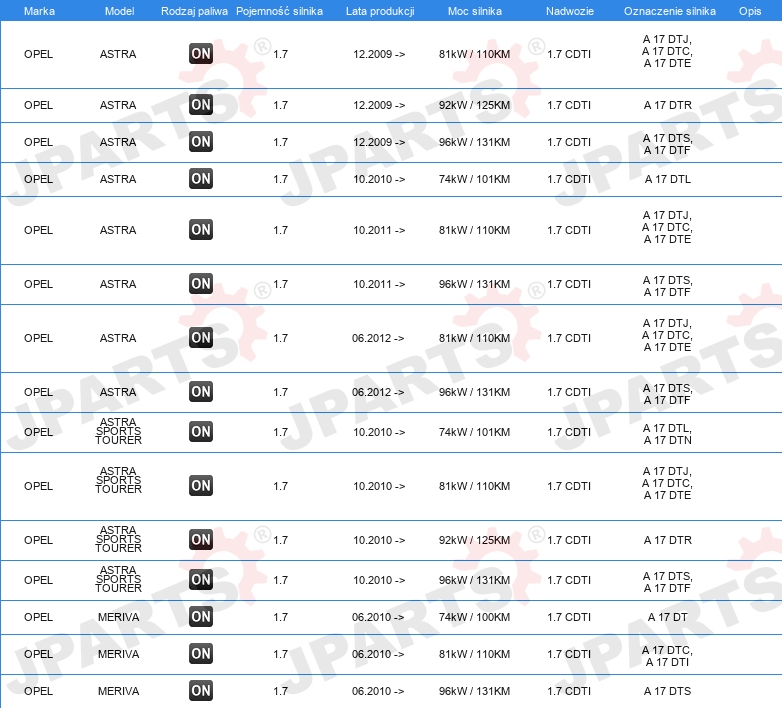Select ON fuel icon in Astra 12.2009 96kW row

(201, 142)
